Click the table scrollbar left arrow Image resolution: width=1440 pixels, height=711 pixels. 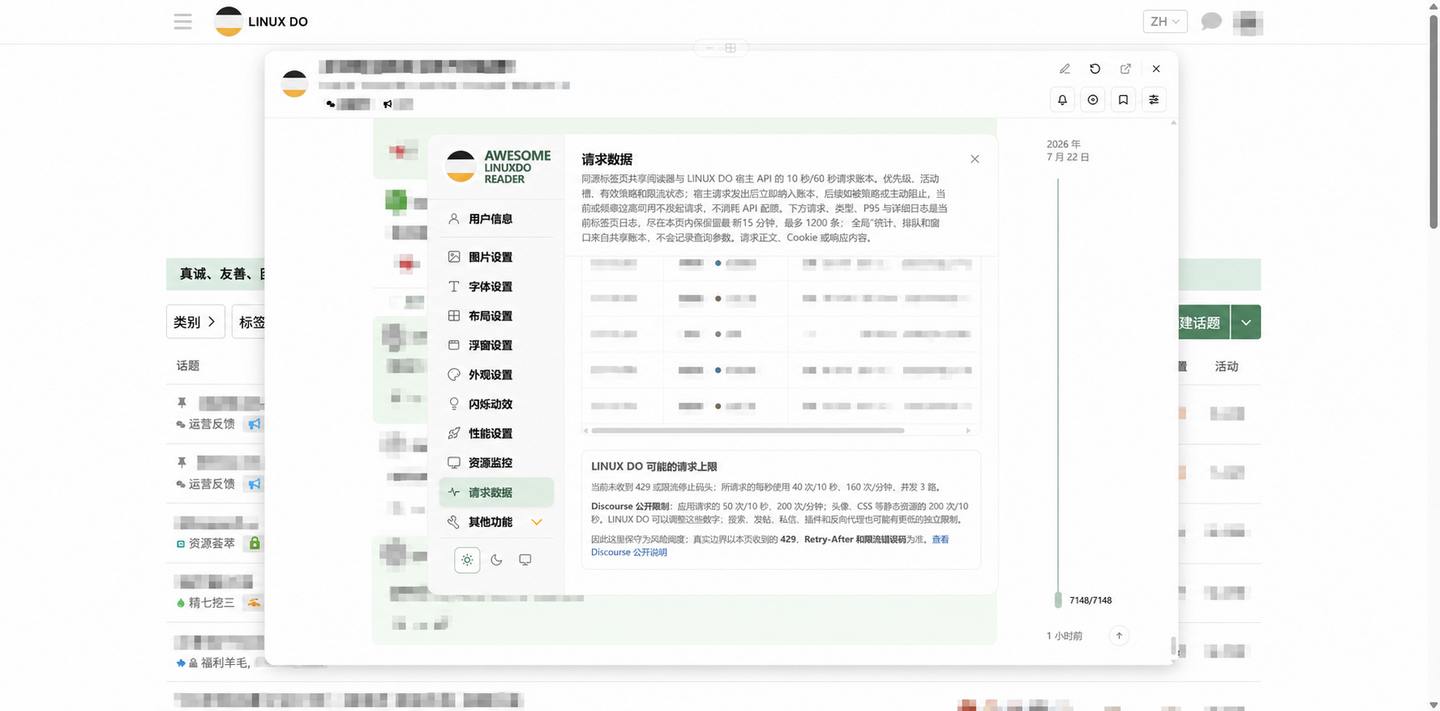586,431
